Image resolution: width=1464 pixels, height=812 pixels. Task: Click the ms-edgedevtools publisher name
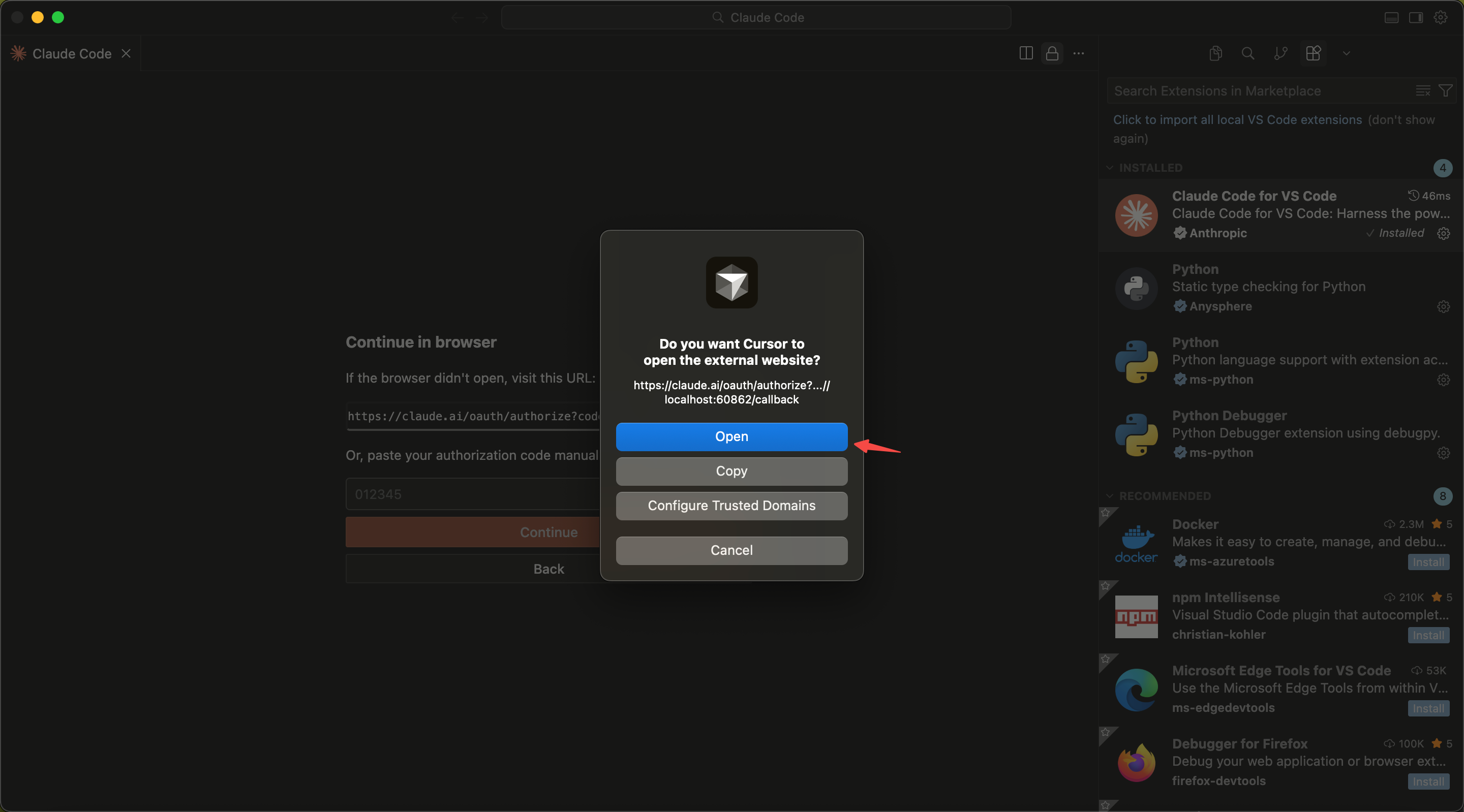point(1223,708)
